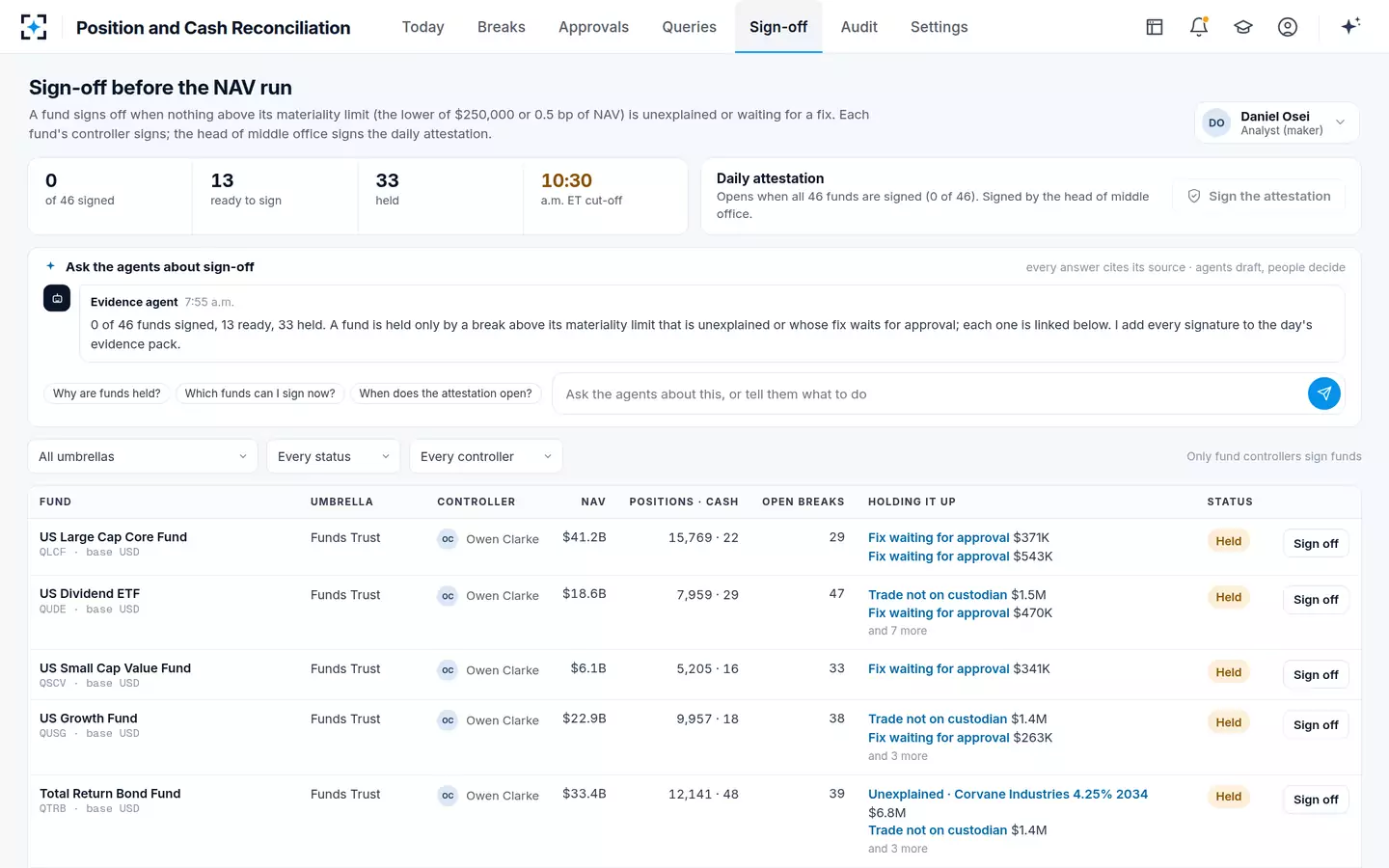Open the Audit tab

coord(858,27)
